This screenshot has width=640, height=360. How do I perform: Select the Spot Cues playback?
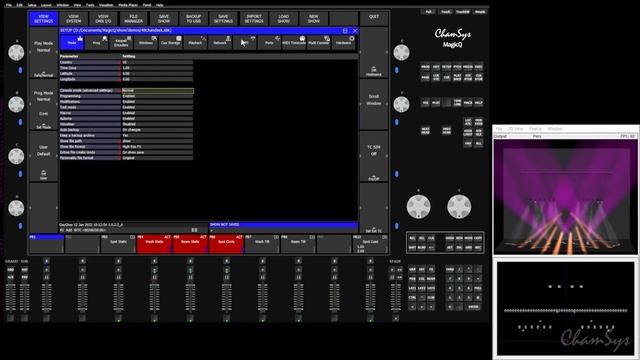pos(370,244)
